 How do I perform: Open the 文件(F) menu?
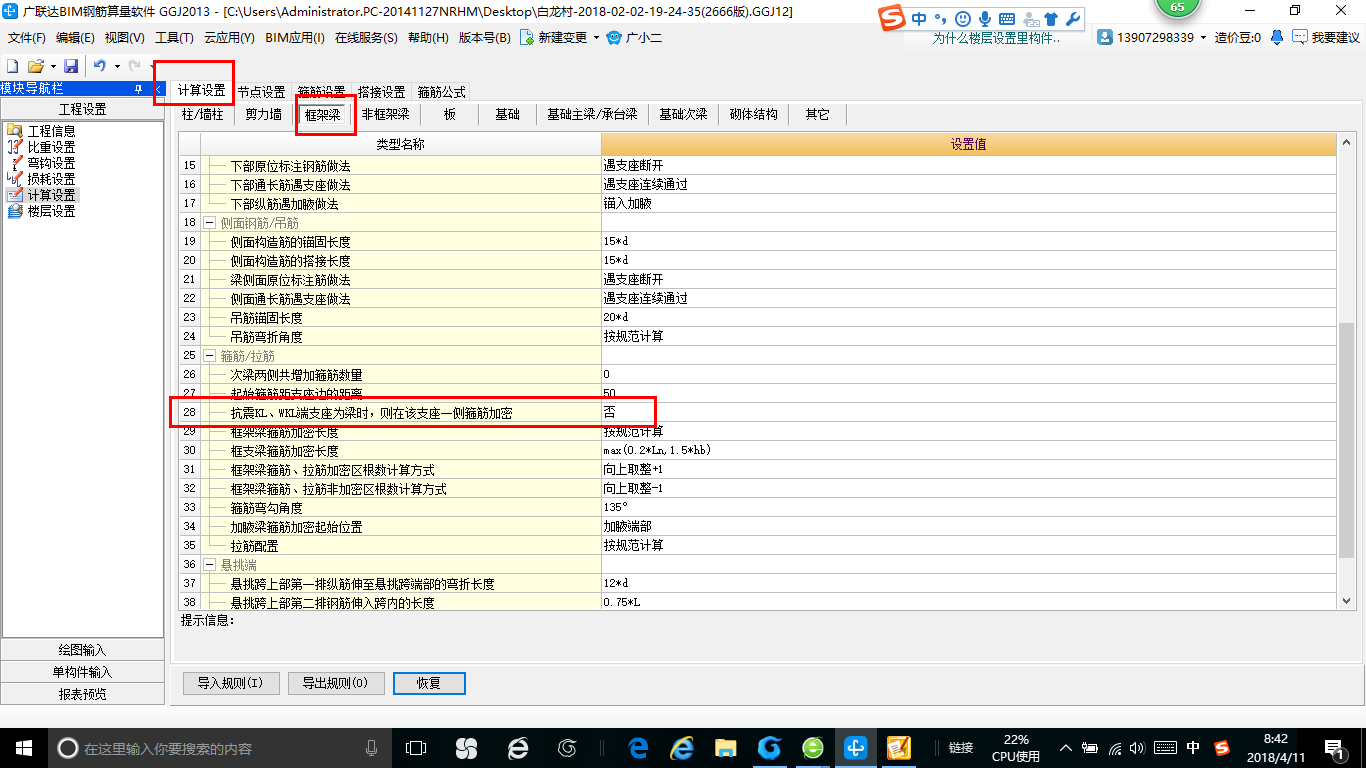point(27,38)
